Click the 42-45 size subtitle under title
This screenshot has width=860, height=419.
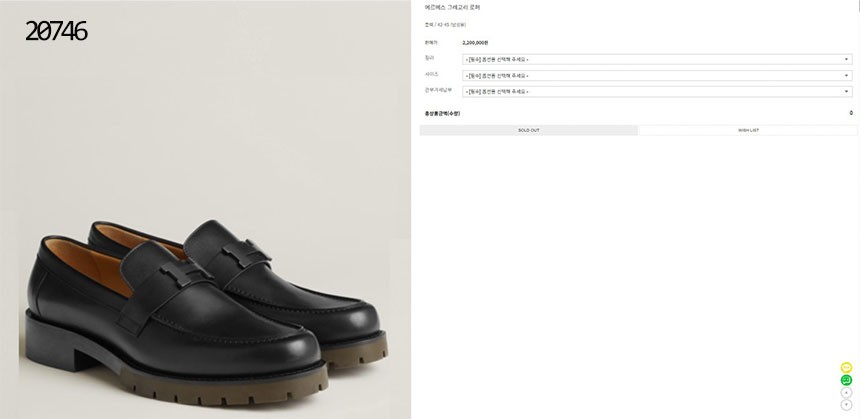(x=445, y=25)
